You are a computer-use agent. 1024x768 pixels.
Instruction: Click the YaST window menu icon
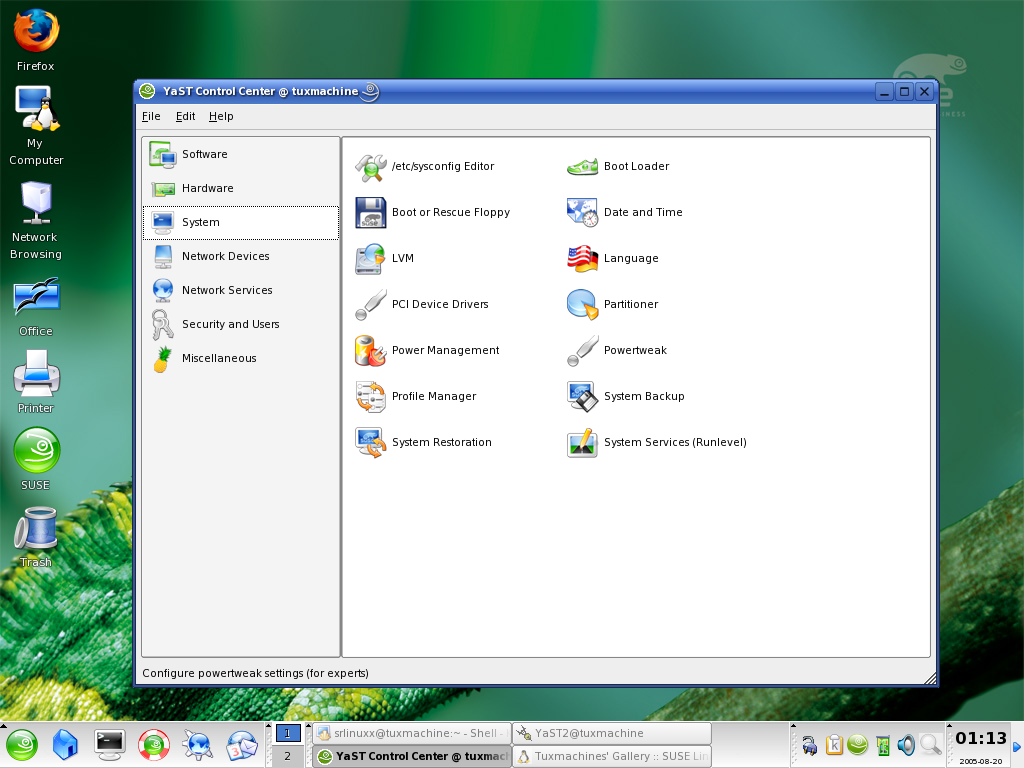pyautogui.click(x=147, y=91)
